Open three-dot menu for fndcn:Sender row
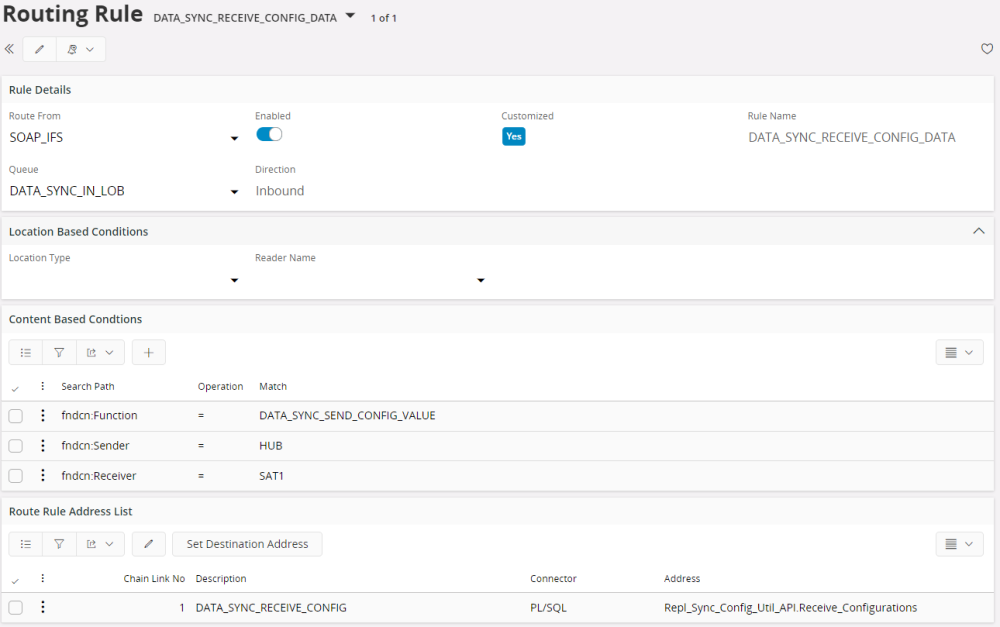Viewport: 1000px width, 627px height. pos(42,446)
